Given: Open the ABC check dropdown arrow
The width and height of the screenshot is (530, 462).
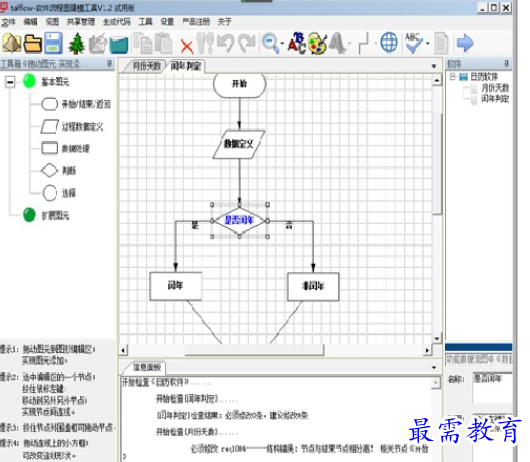Looking at the screenshot, I should click(x=428, y=44).
